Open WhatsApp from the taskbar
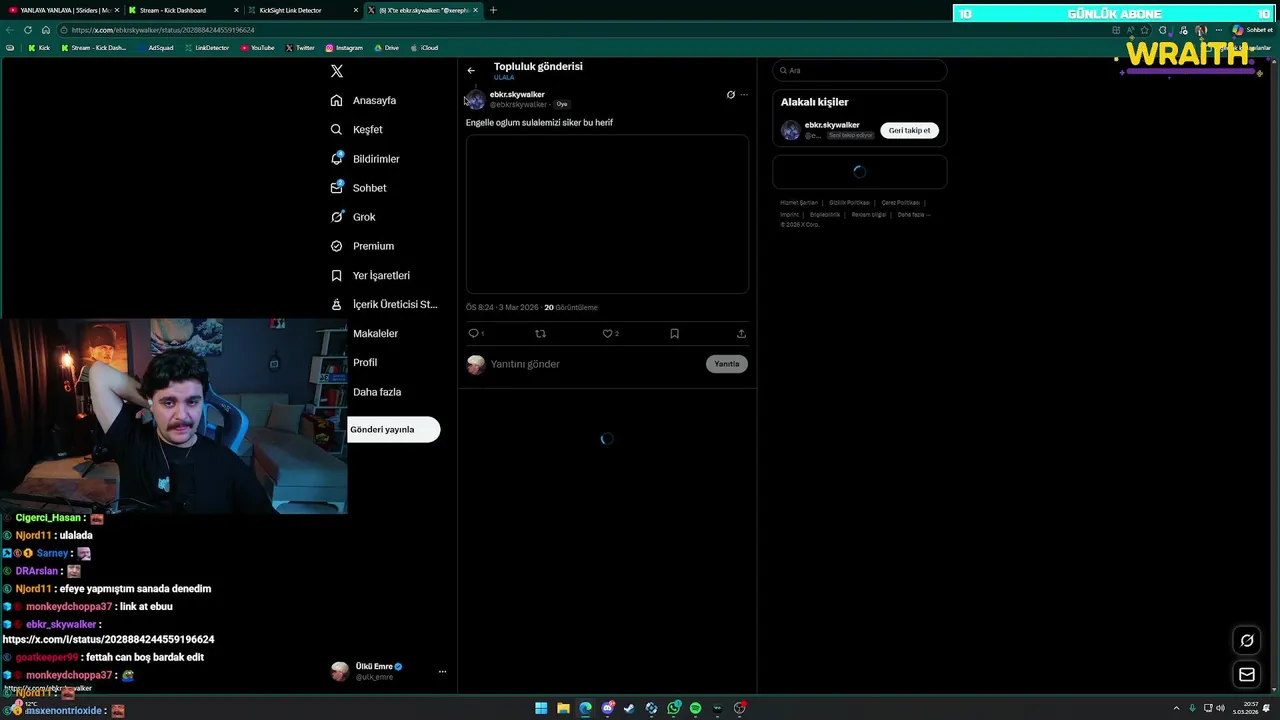Viewport: 1280px width, 720px height. click(673, 708)
